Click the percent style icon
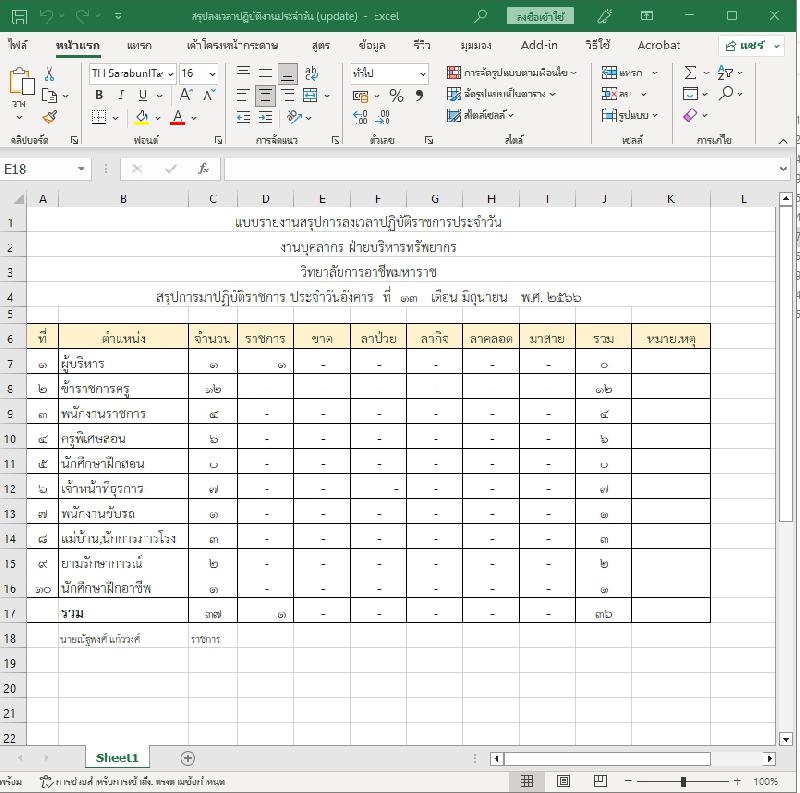The width and height of the screenshot is (800, 793). [396, 96]
